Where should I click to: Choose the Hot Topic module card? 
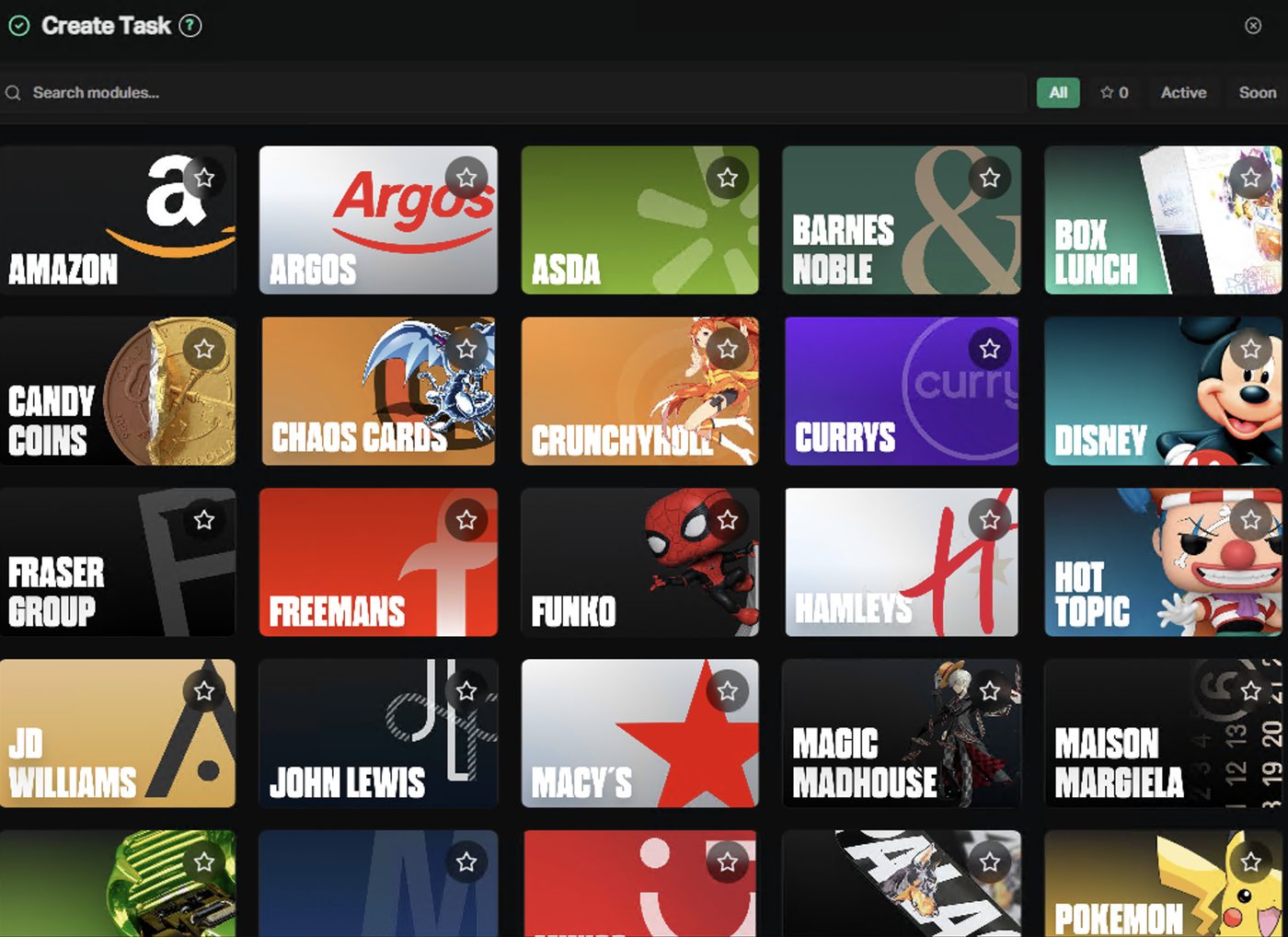pos(1163,562)
